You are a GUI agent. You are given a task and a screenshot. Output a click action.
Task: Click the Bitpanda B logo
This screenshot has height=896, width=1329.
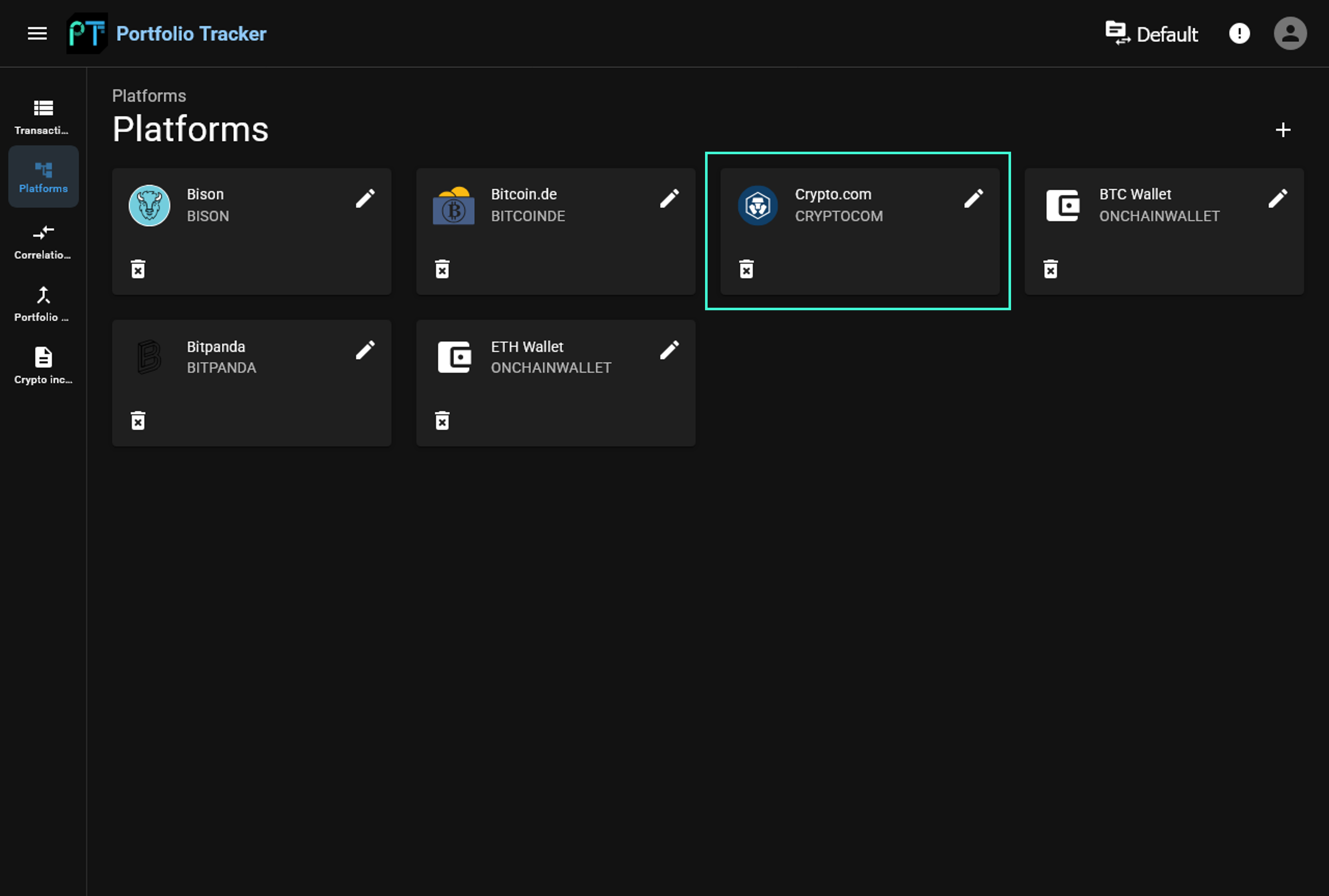pyautogui.click(x=149, y=357)
